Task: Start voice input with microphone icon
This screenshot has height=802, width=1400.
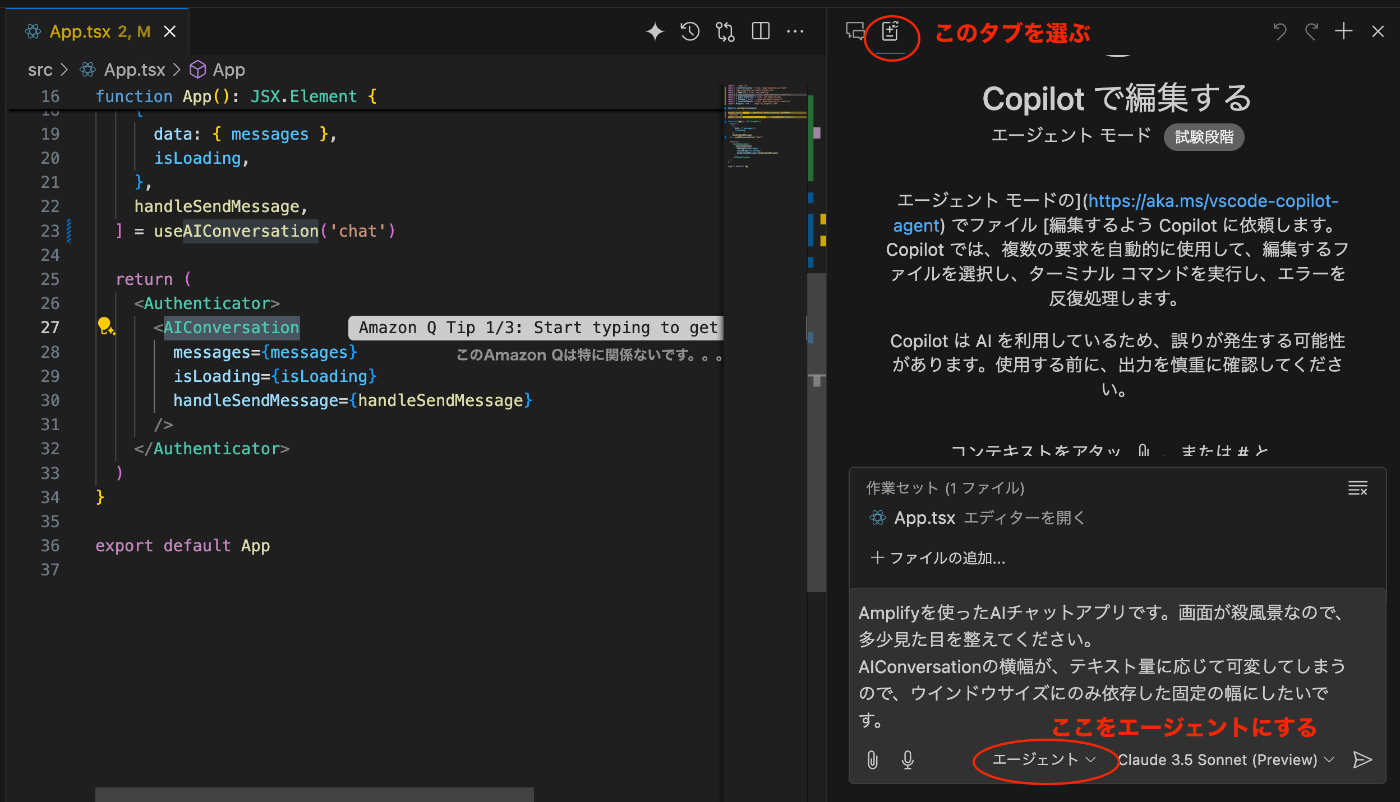Action: [x=908, y=760]
